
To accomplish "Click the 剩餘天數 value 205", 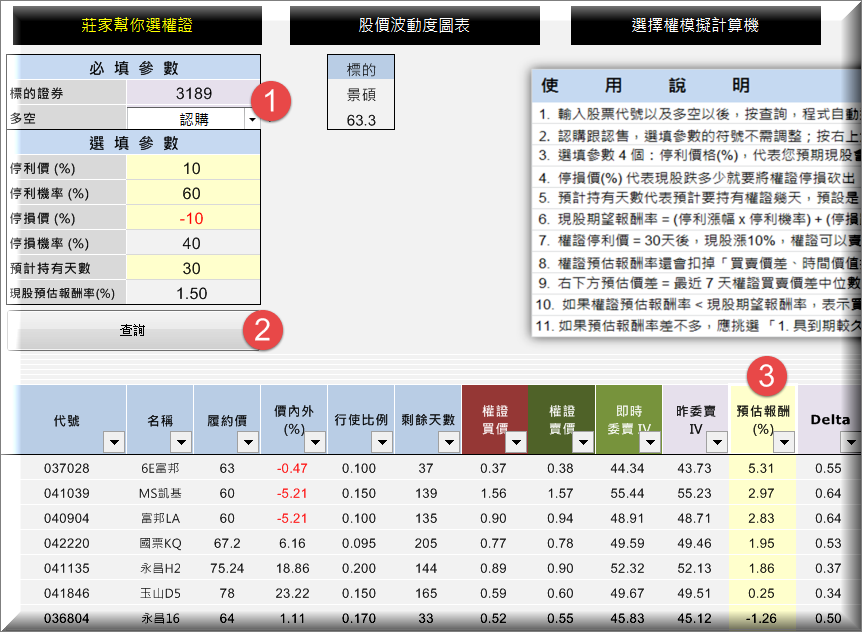I will click(426, 544).
